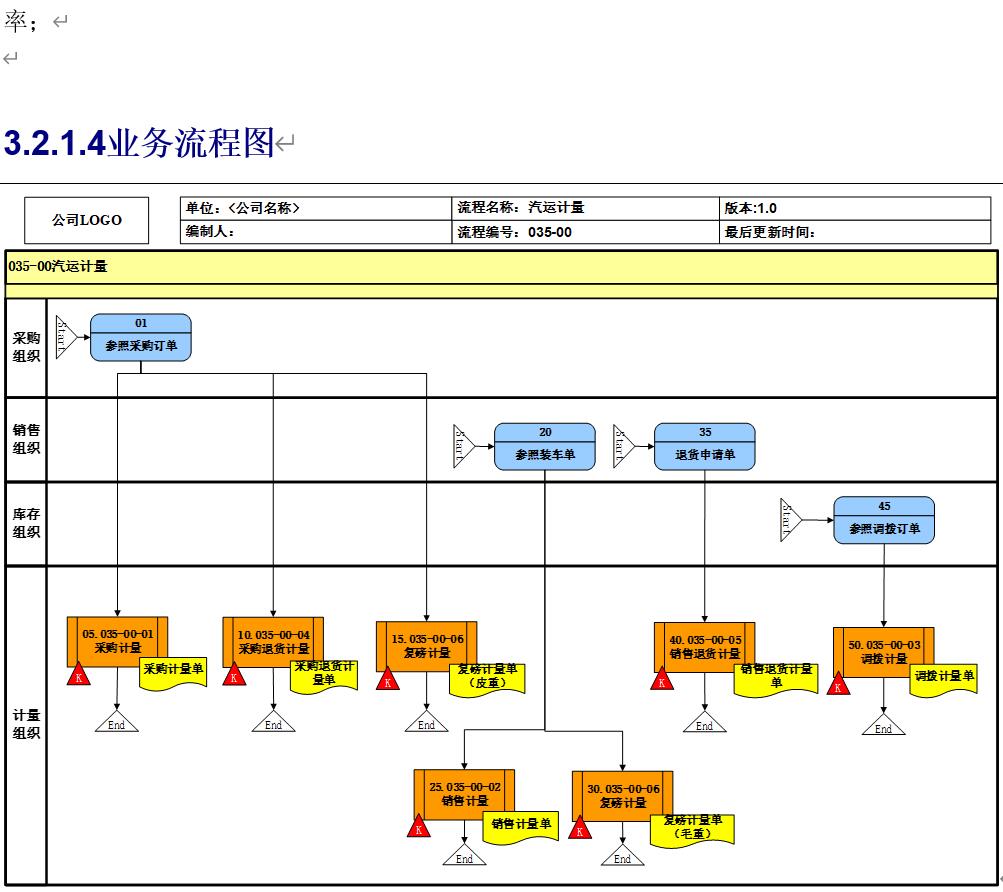Image resolution: width=1003 pixels, height=892 pixels.
Task: Click the 流程编号: 035-00 header cell
Action: click(585, 232)
